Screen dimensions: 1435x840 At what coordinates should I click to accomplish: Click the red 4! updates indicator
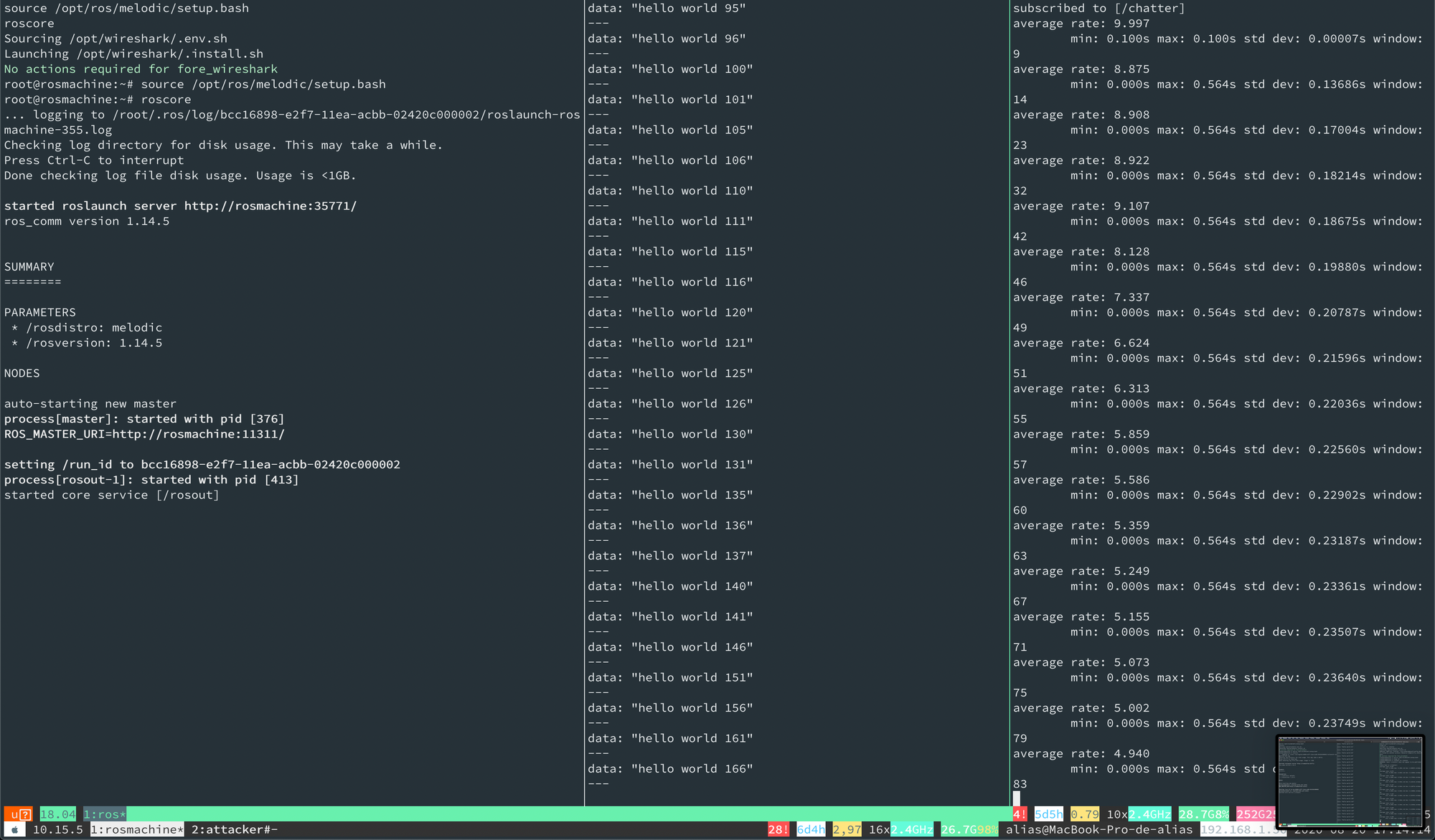tap(1020, 814)
